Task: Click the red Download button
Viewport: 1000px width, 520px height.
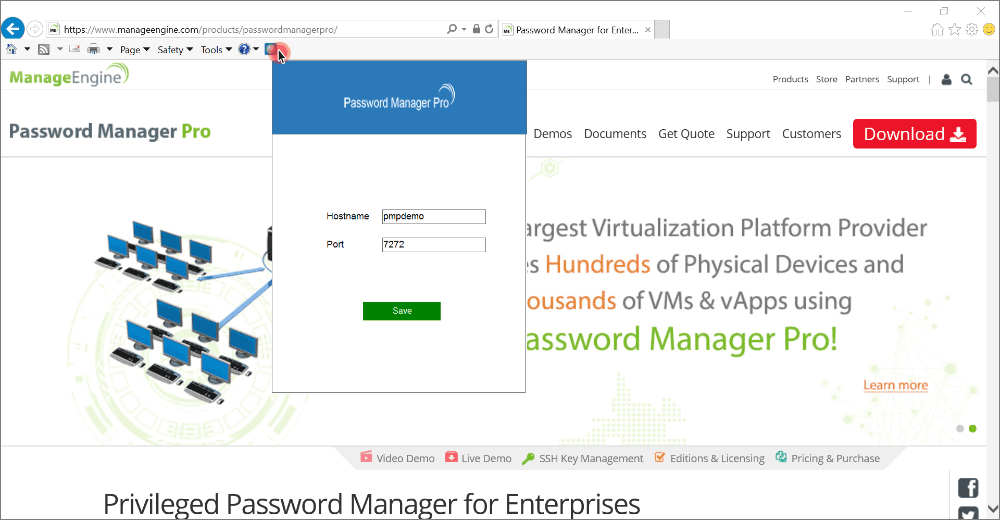Action: coord(914,134)
